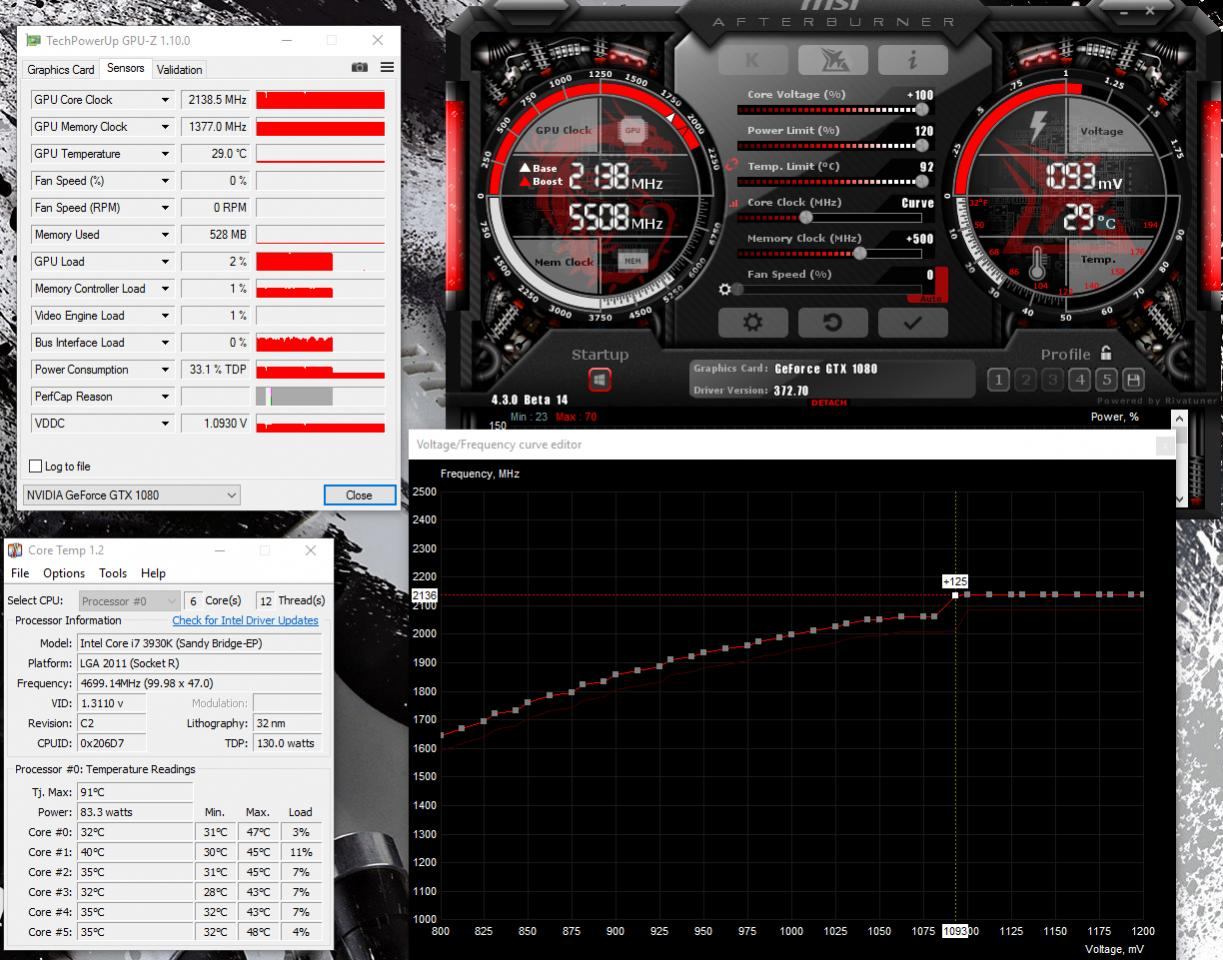This screenshot has height=960, width=1223.
Task: Open the Core Temp Select CPU dropdown
Action: (129, 601)
